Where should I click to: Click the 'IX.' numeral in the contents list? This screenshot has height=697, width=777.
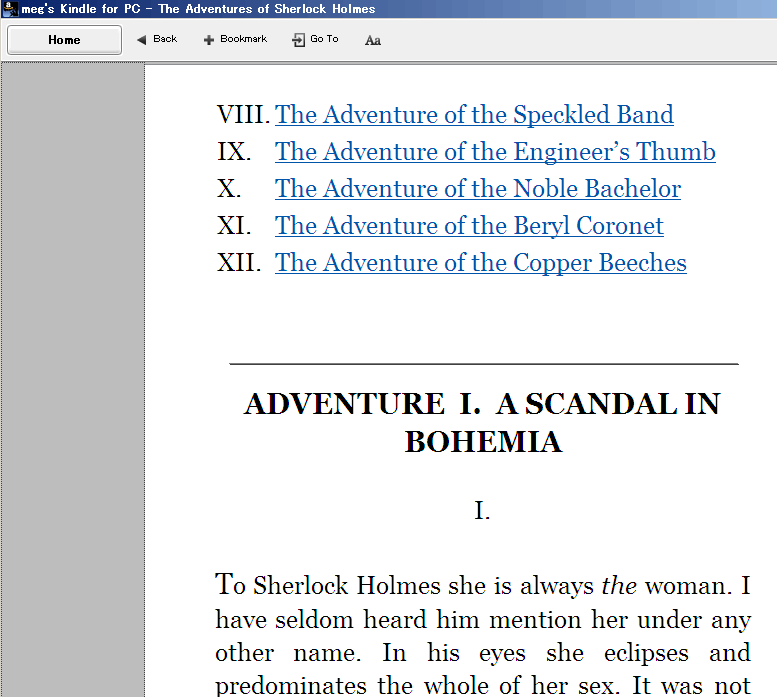tap(234, 152)
